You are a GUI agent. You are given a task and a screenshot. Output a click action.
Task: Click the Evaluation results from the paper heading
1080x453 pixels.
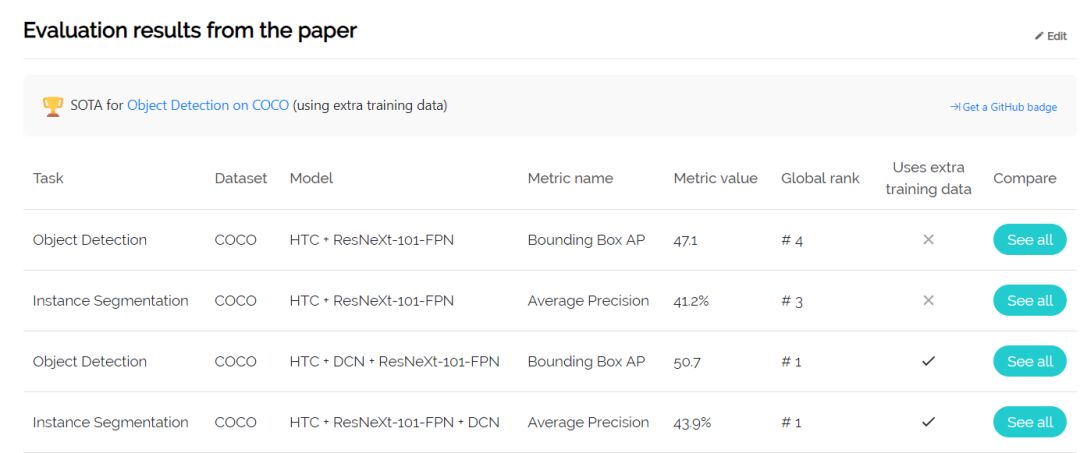click(190, 31)
